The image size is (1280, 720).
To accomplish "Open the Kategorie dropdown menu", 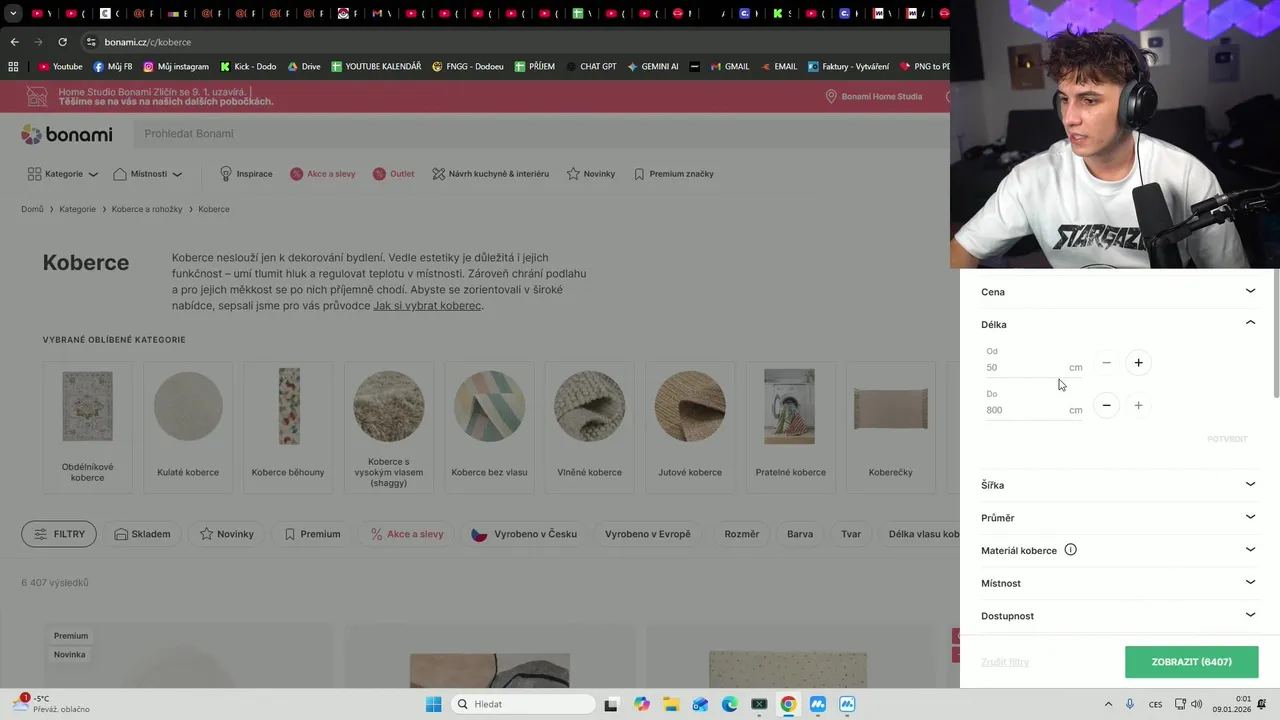I will [63, 174].
